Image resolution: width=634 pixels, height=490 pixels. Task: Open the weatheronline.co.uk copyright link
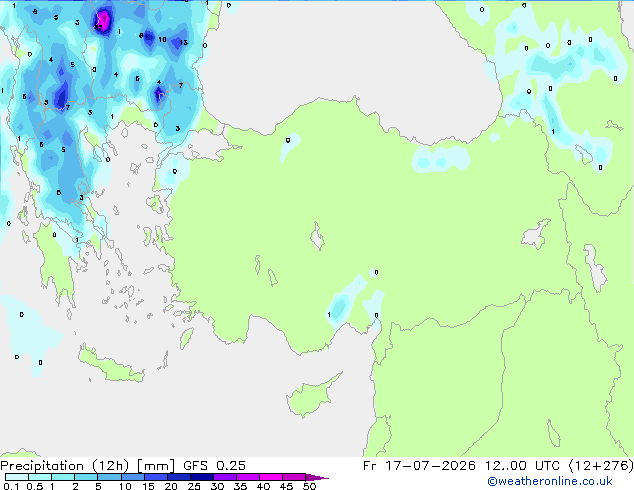click(x=550, y=481)
